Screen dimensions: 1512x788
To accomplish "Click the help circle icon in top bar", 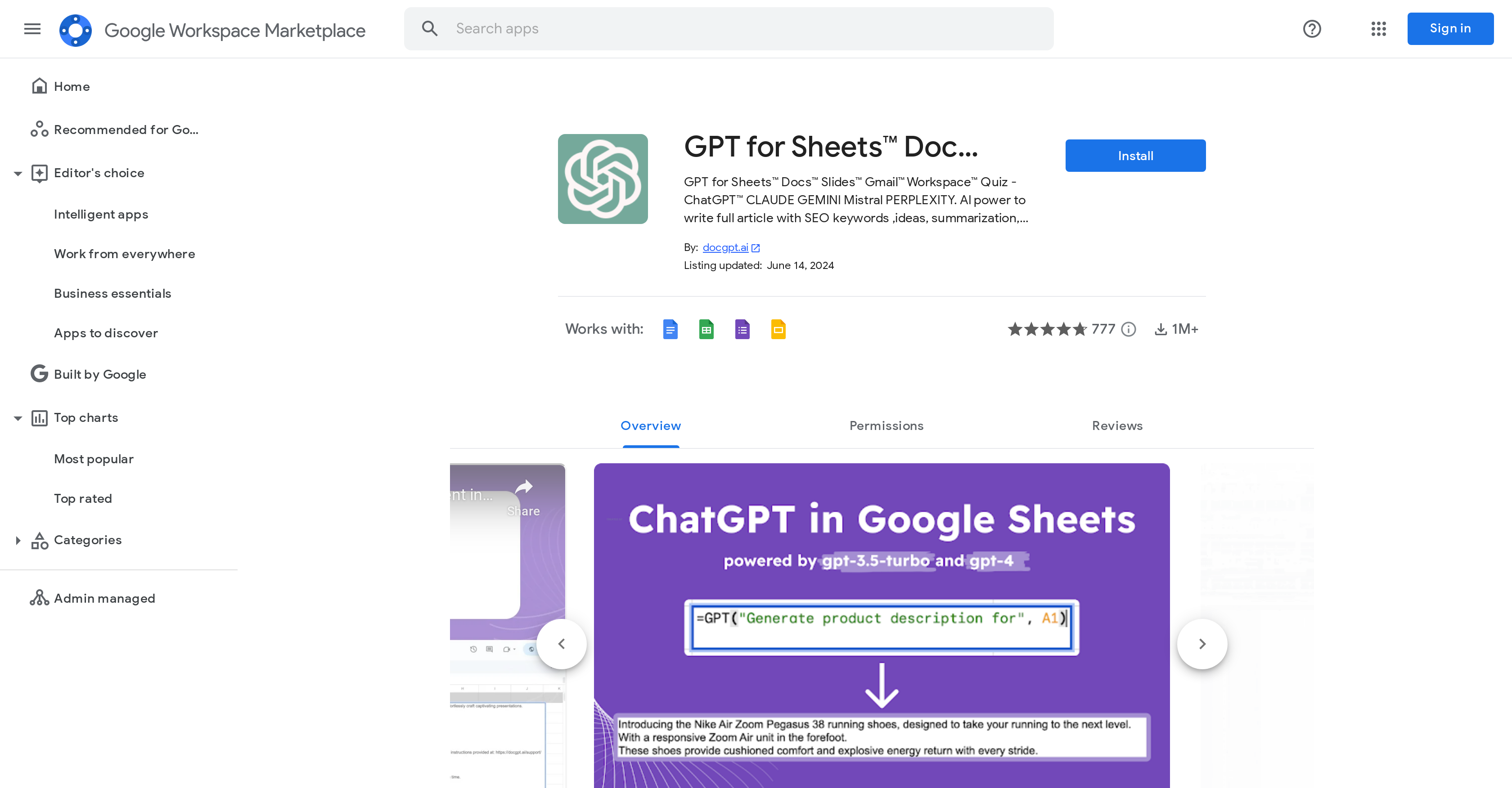I will 1312,28.
